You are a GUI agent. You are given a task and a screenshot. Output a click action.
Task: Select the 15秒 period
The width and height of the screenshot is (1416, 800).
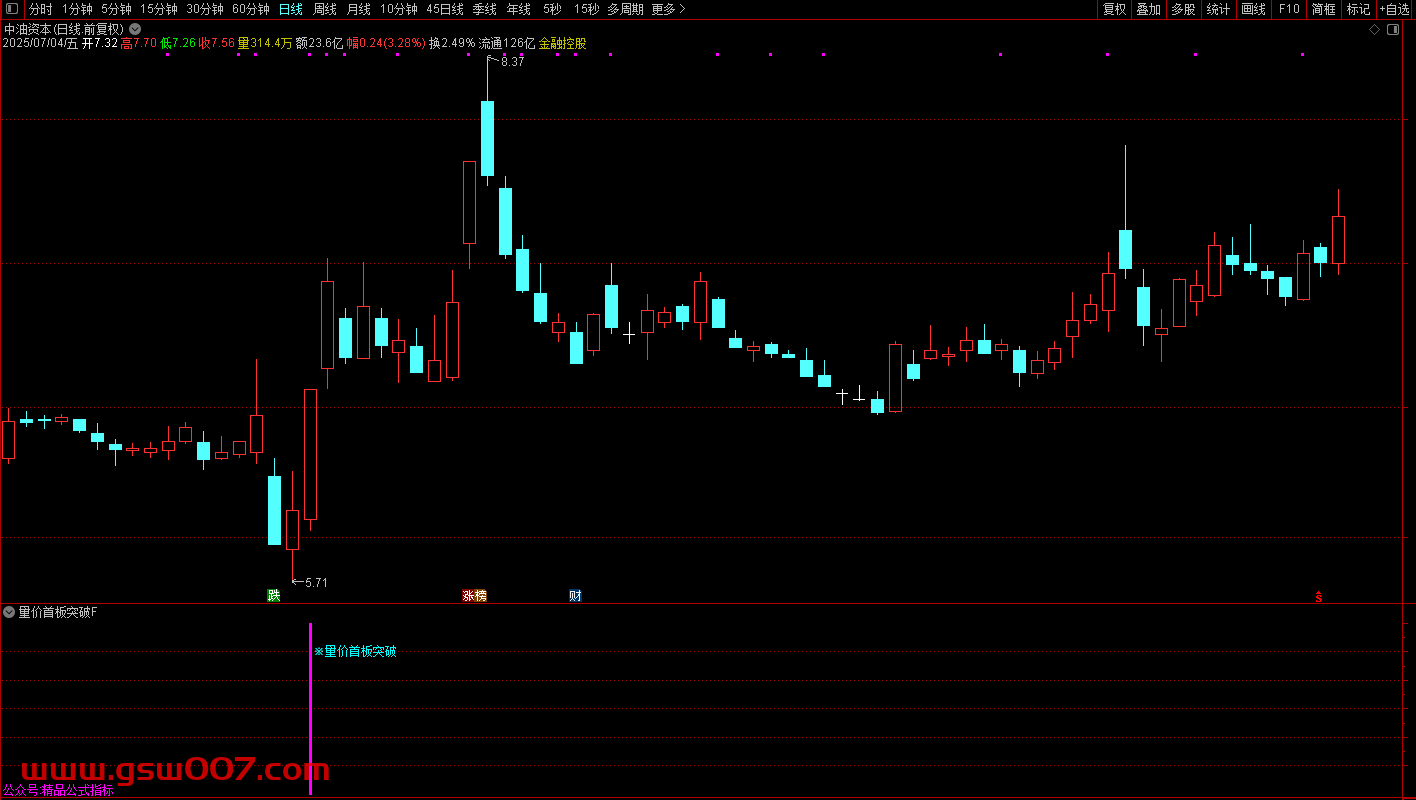pos(586,9)
